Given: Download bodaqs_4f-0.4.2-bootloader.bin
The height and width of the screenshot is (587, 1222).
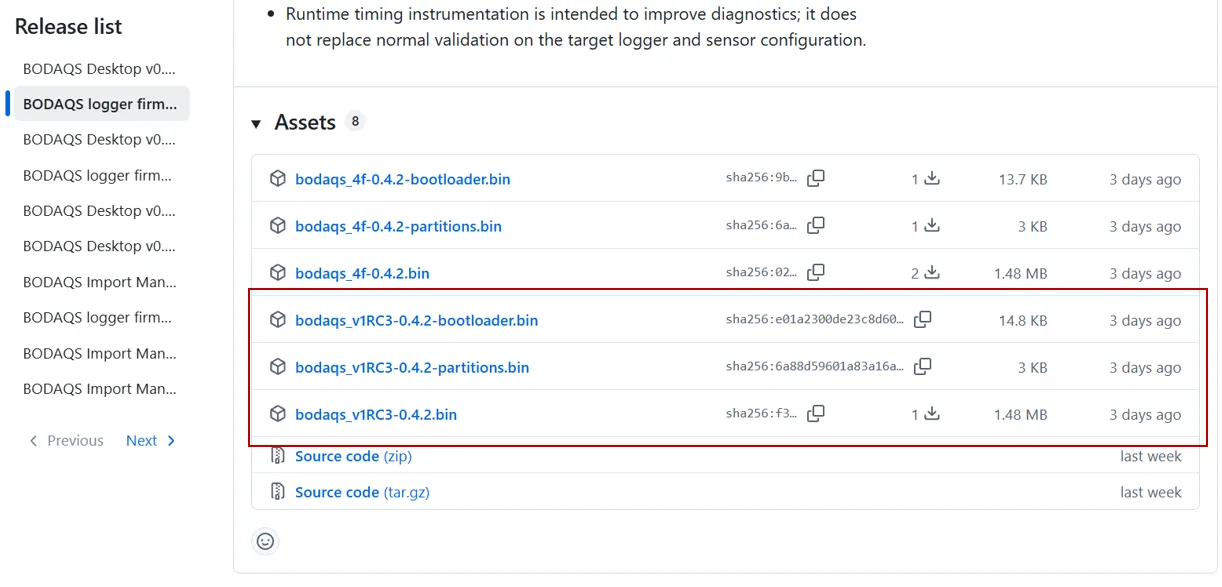Looking at the screenshot, I should coord(402,180).
